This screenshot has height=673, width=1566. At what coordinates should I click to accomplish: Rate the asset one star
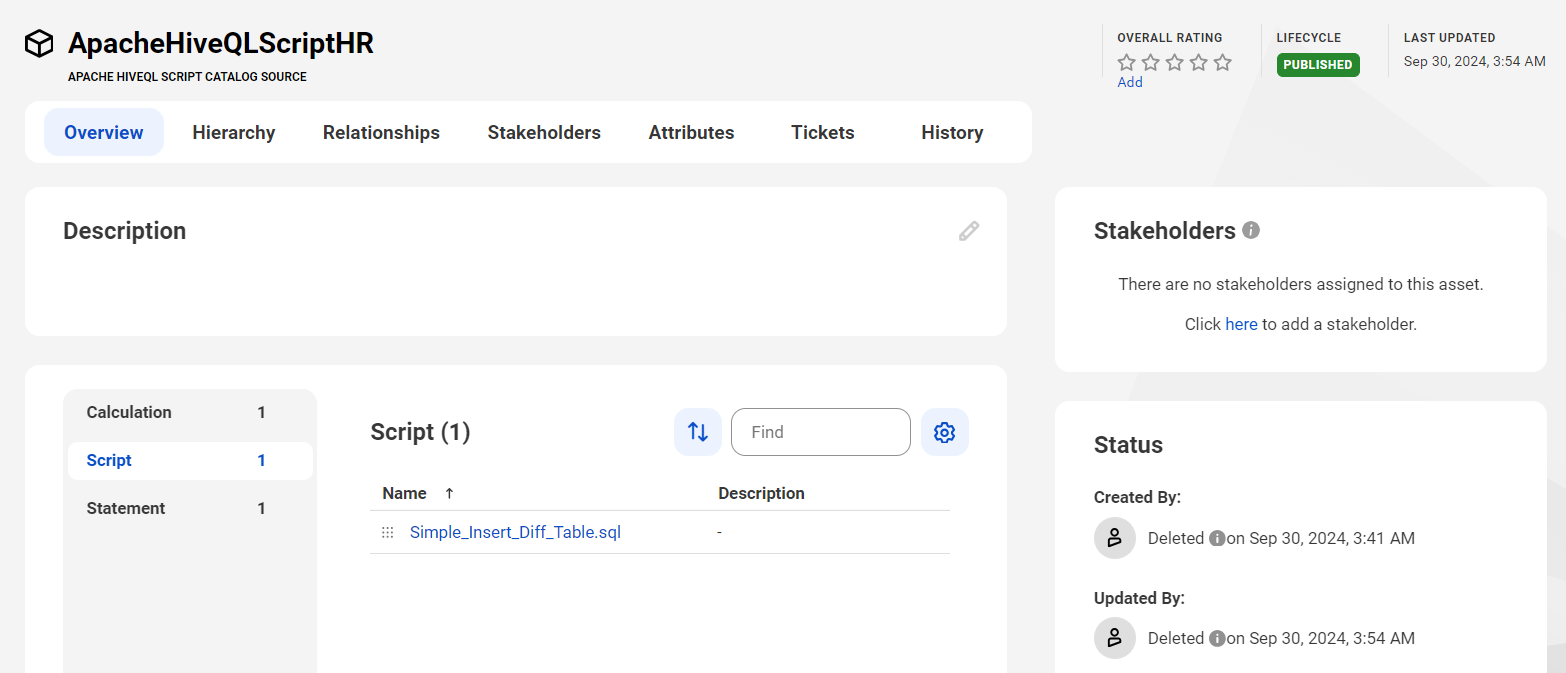click(1127, 63)
